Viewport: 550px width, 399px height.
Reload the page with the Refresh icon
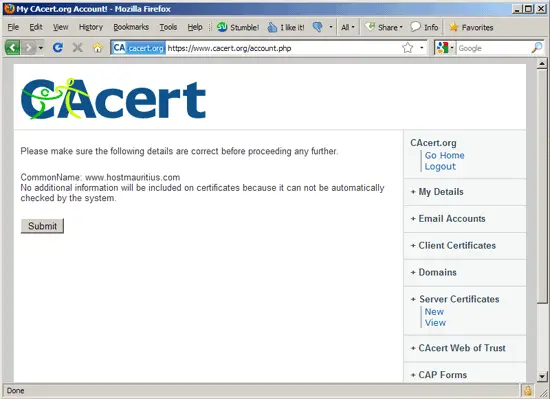(x=58, y=47)
